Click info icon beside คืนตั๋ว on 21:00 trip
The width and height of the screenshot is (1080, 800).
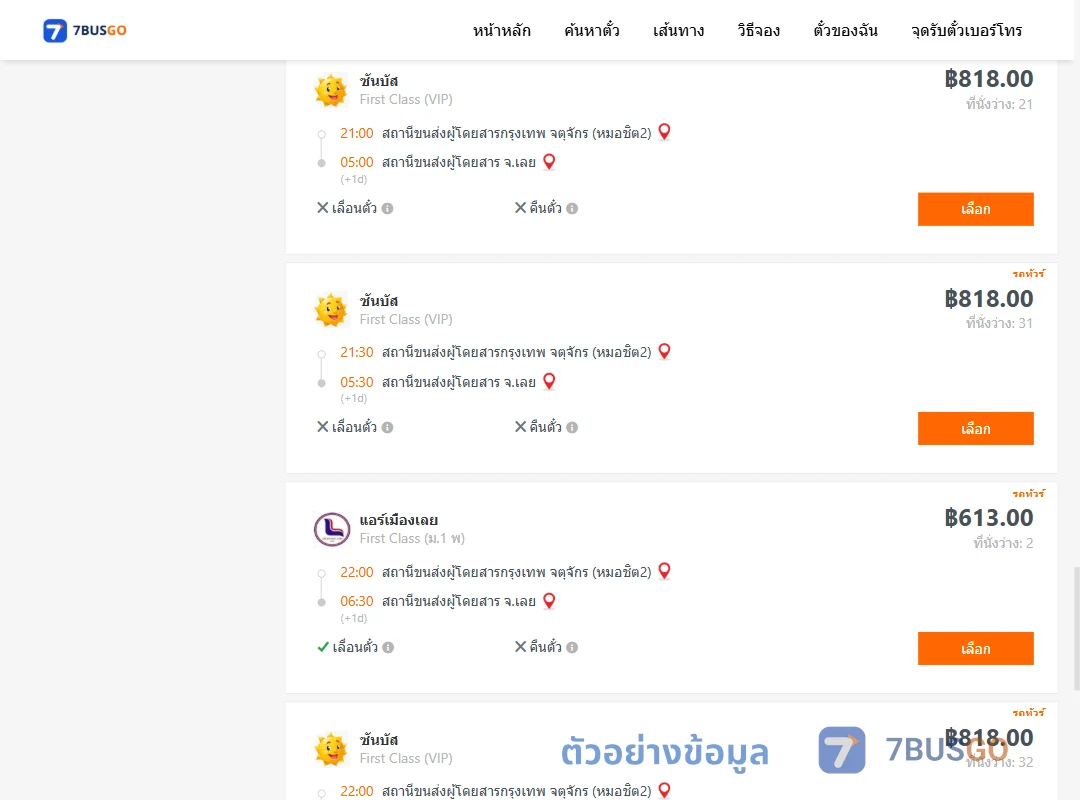tap(572, 208)
